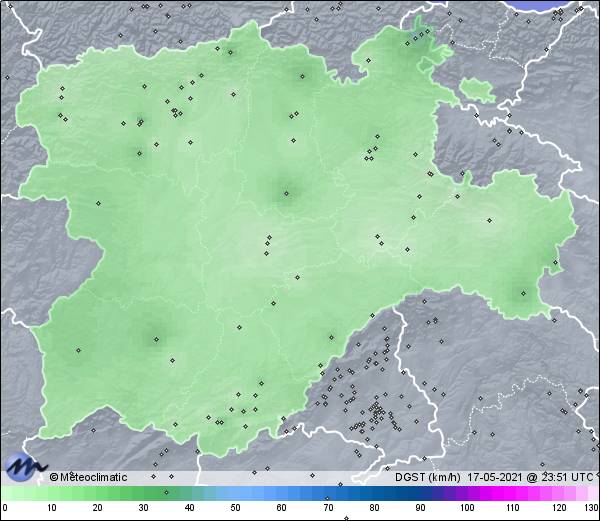The height and width of the screenshot is (521, 600).
Task: Click the scale label 90
Action: pos(420,508)
